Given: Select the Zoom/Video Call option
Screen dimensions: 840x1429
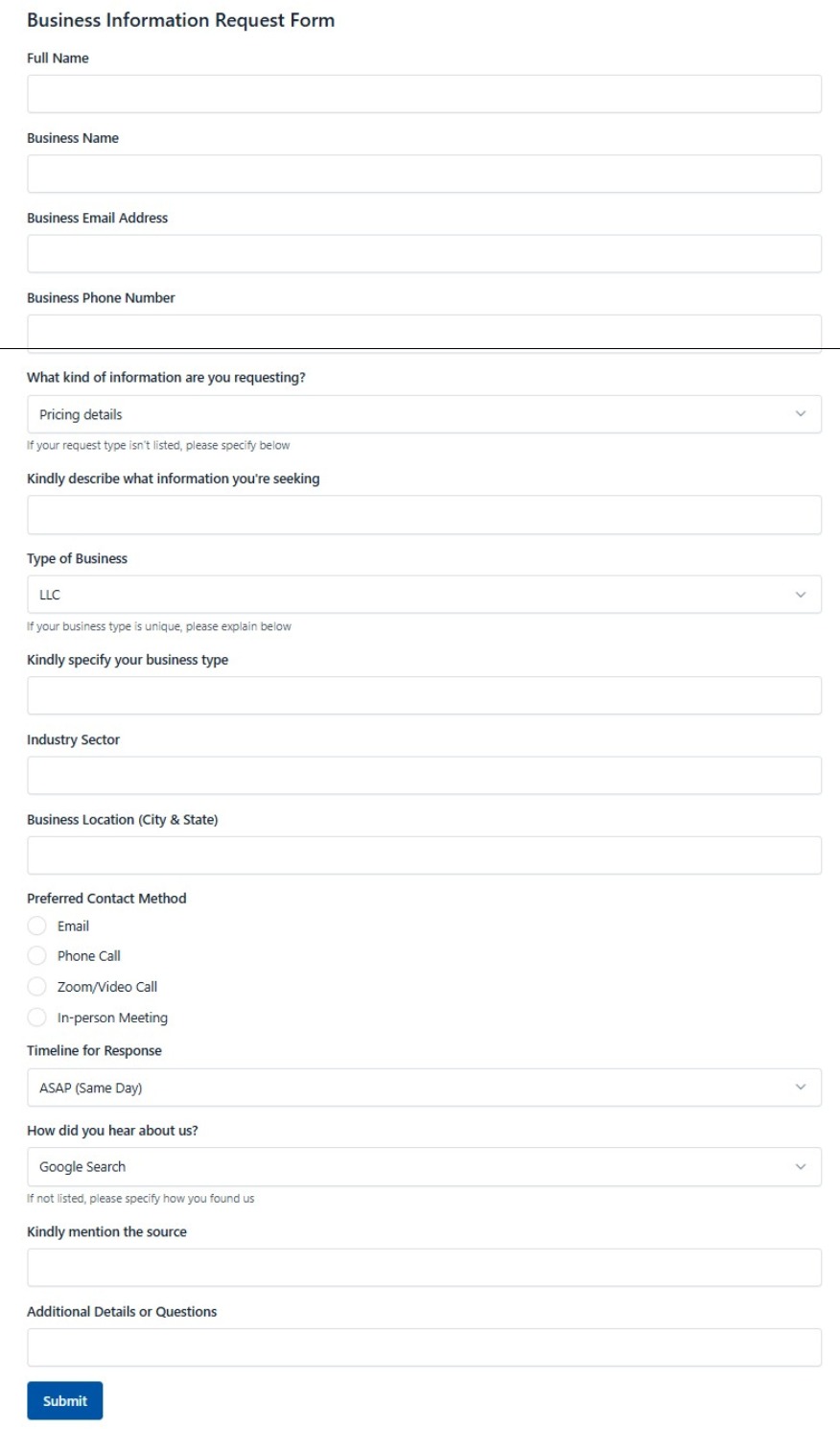Looking at the screenshot, I should pos(38,986).
